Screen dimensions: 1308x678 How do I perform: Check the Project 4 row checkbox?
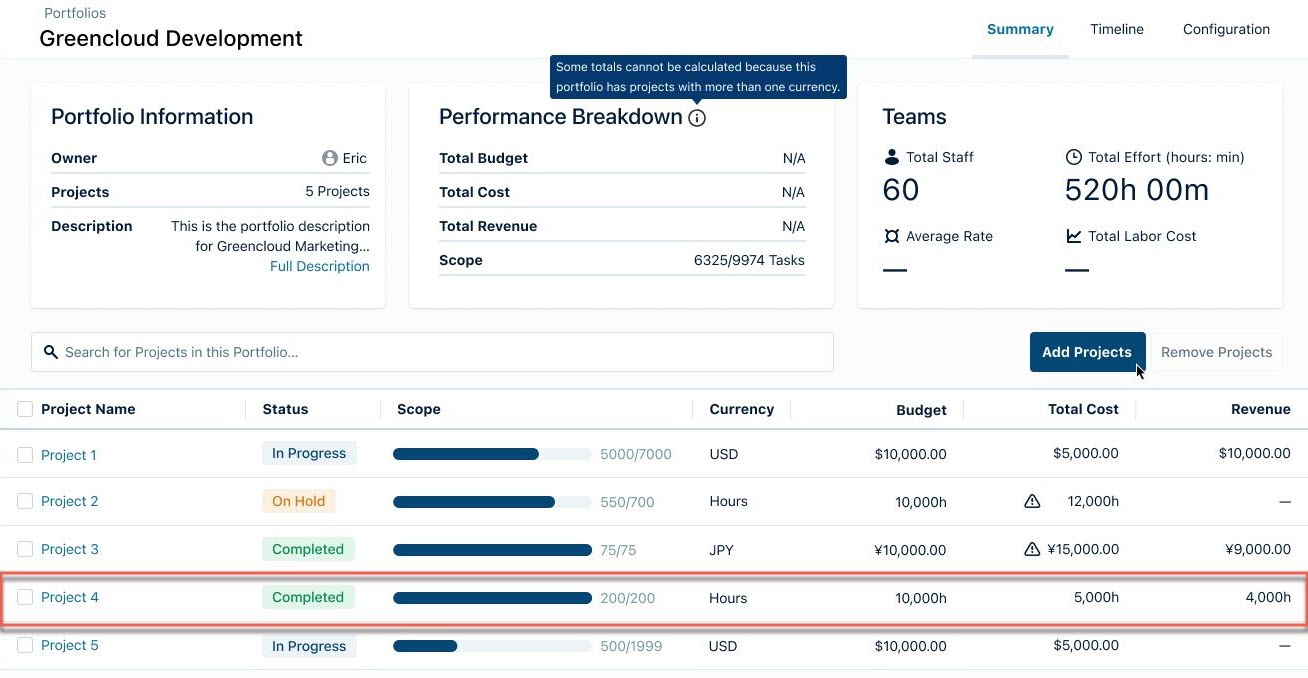(25, 597)
